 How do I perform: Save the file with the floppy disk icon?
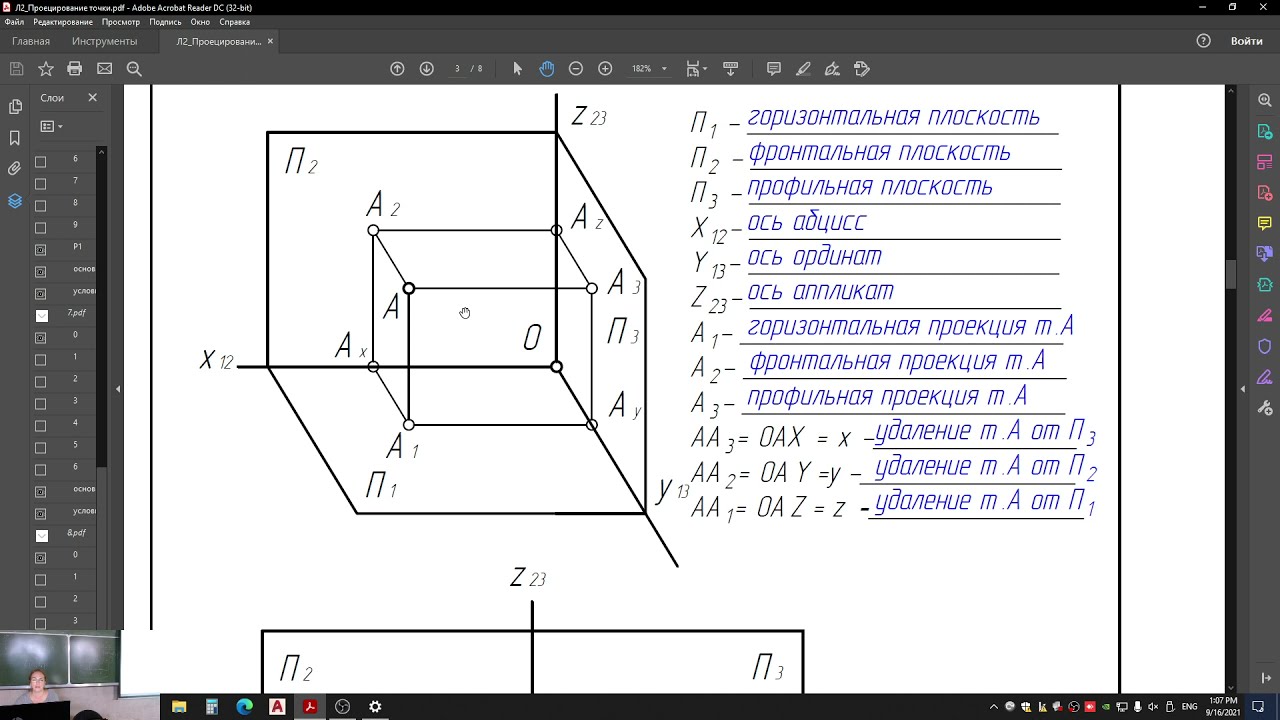click(16, 69)
